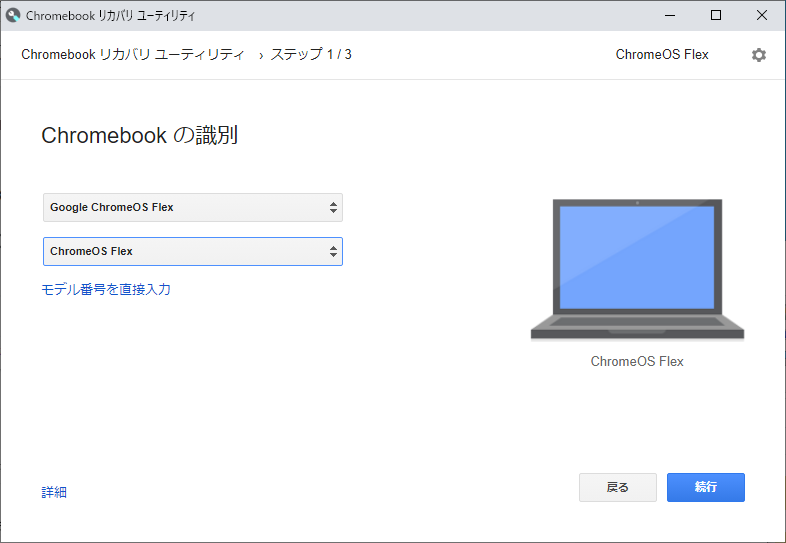Image resolution: width=786 pixels, height=543 pixels.
Task: Close the recovery utility window
Action: coord(762,16)
